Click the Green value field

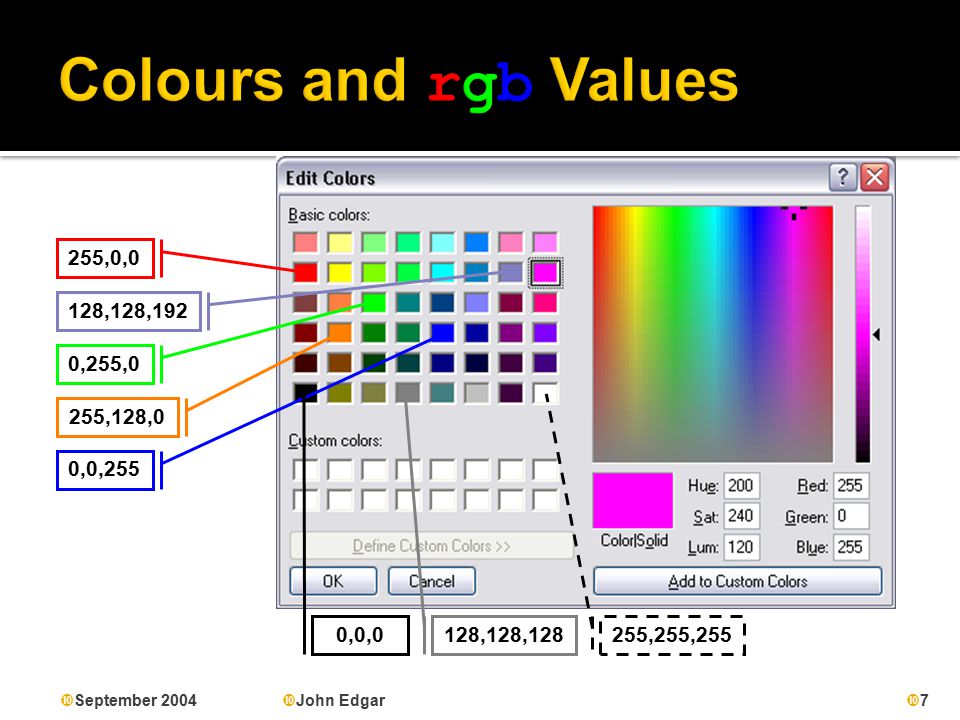pos(851,516)
